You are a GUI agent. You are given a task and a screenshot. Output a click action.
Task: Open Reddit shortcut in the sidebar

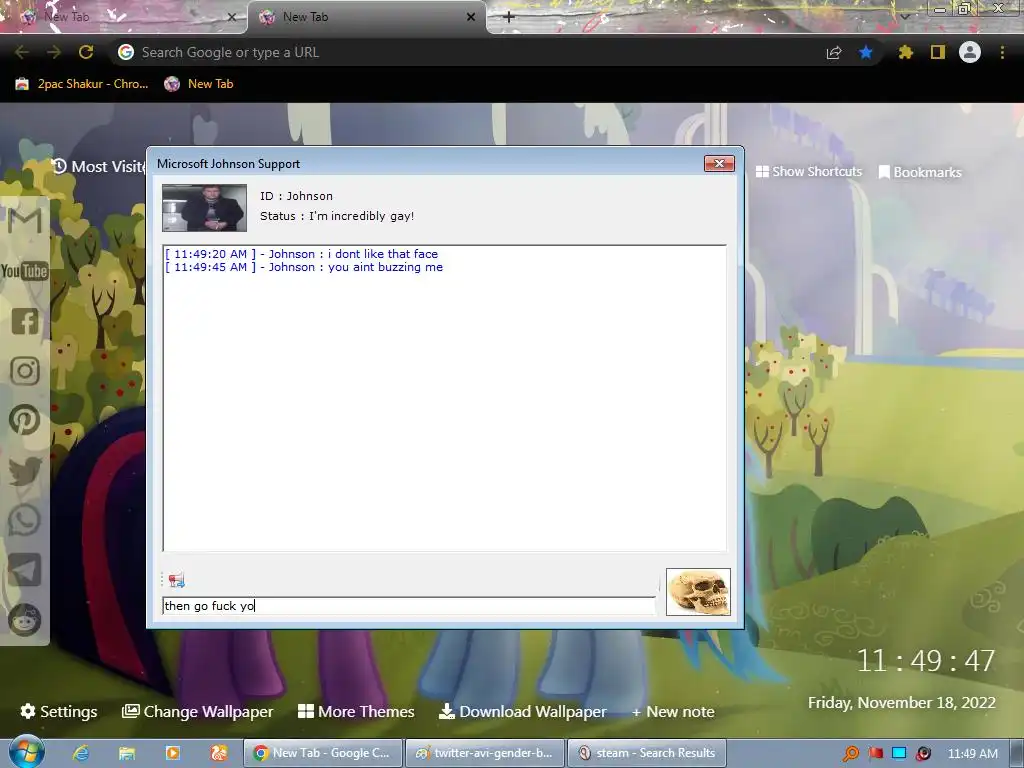click(25, 620)
